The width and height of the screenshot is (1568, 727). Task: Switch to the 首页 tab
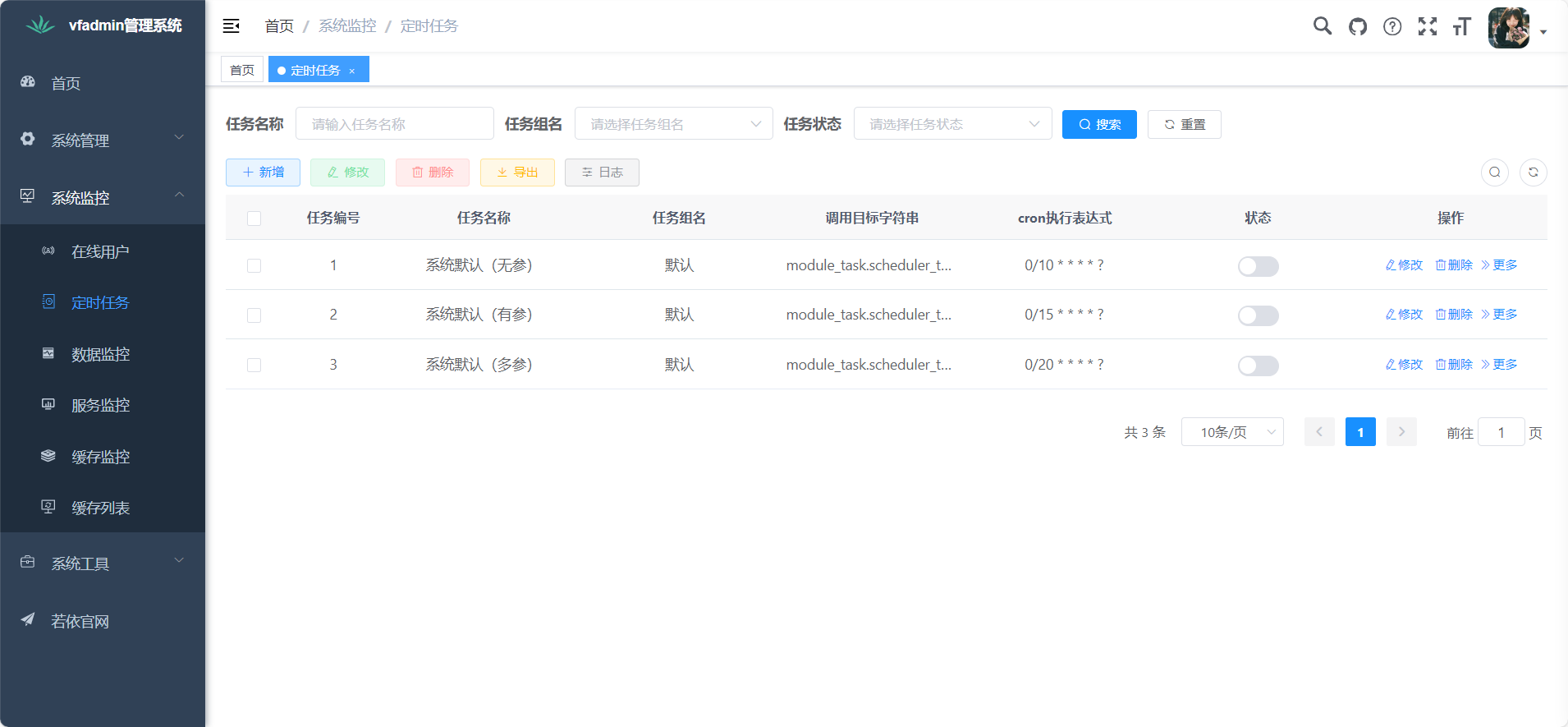pos(242,70)
